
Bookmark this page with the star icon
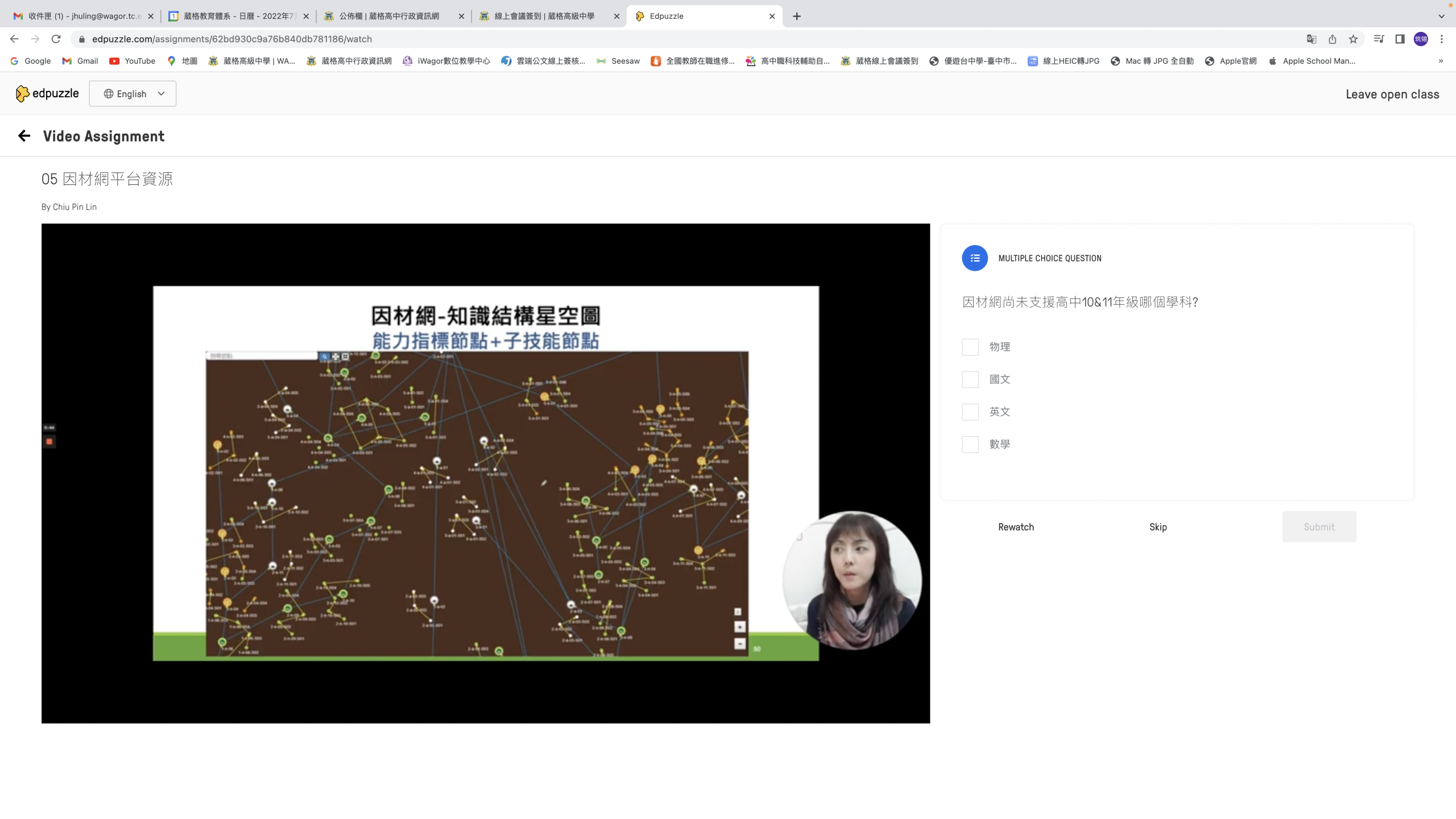pyautogui.click(x=1353, y=39)
